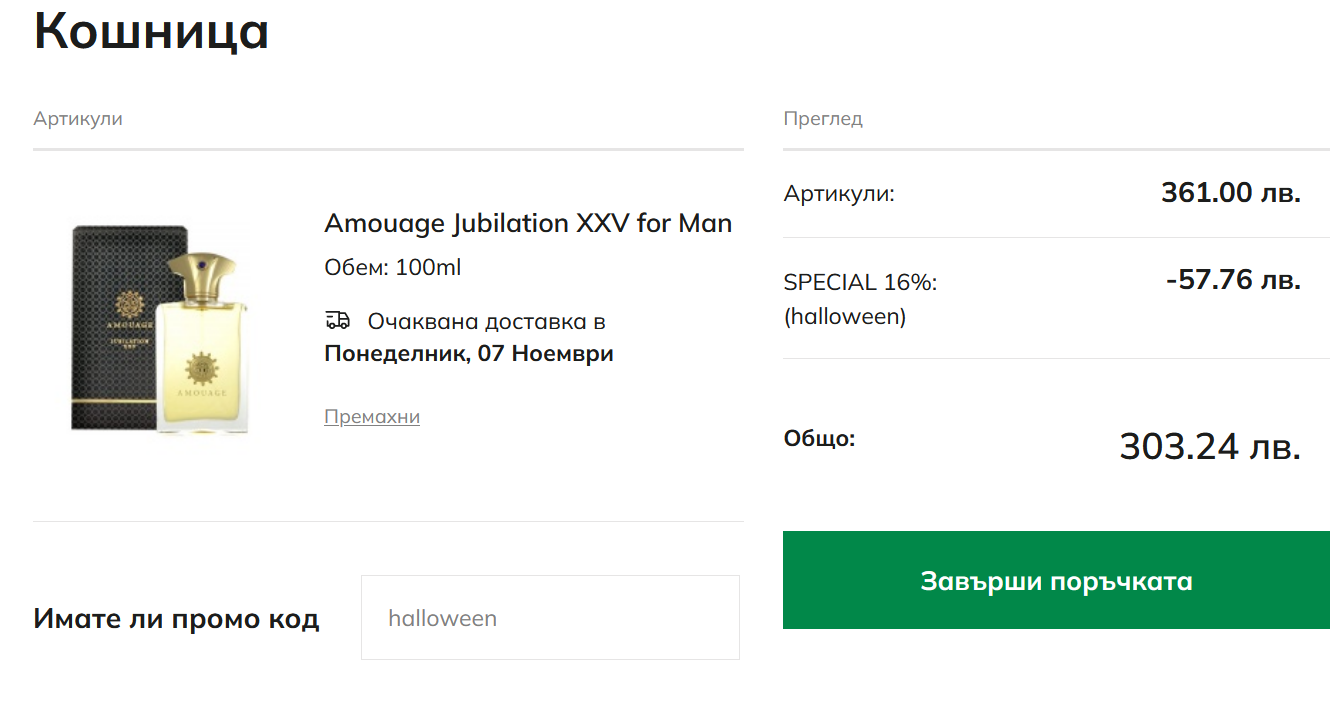
Task: Click the Кошница page heading
Action: pyautogui.click(x=151, y=31)
